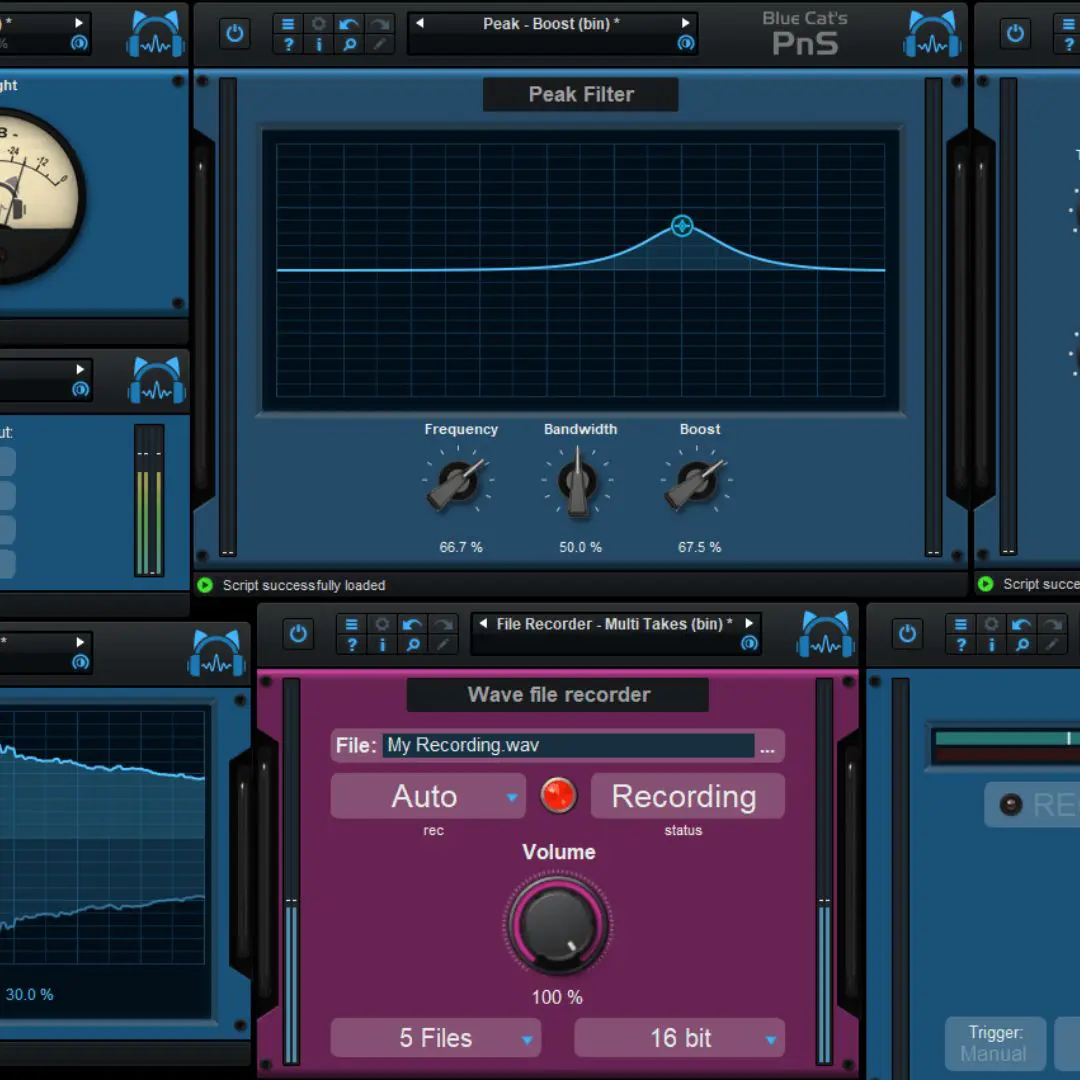
Task: Open File Recorder - Multi Takes preset menu
Action: (x=614, y=624)
